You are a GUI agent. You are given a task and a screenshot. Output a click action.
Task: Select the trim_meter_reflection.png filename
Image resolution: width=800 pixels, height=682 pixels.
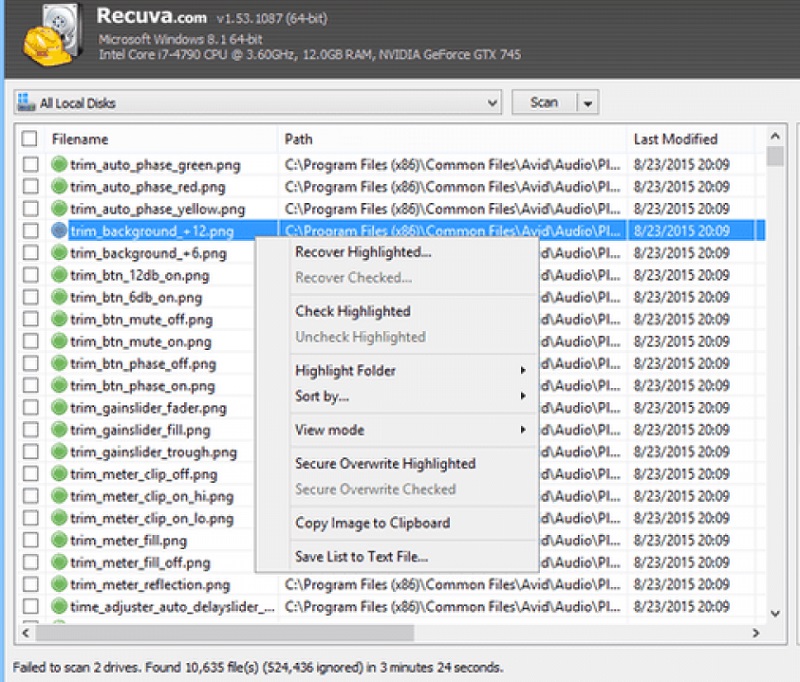coord(150,585)
